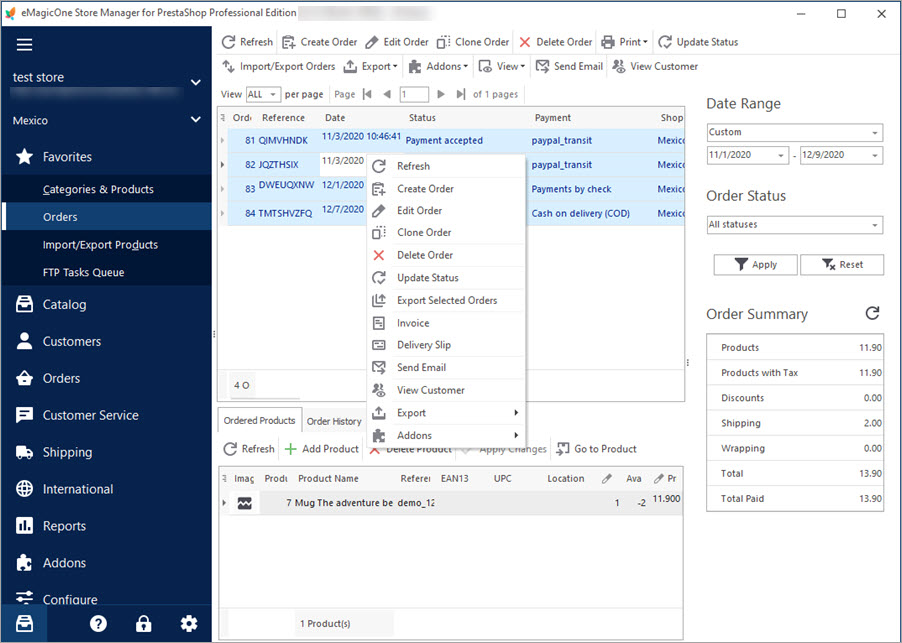Click Go to Product button
902x643 pixels.
point(597,449)
